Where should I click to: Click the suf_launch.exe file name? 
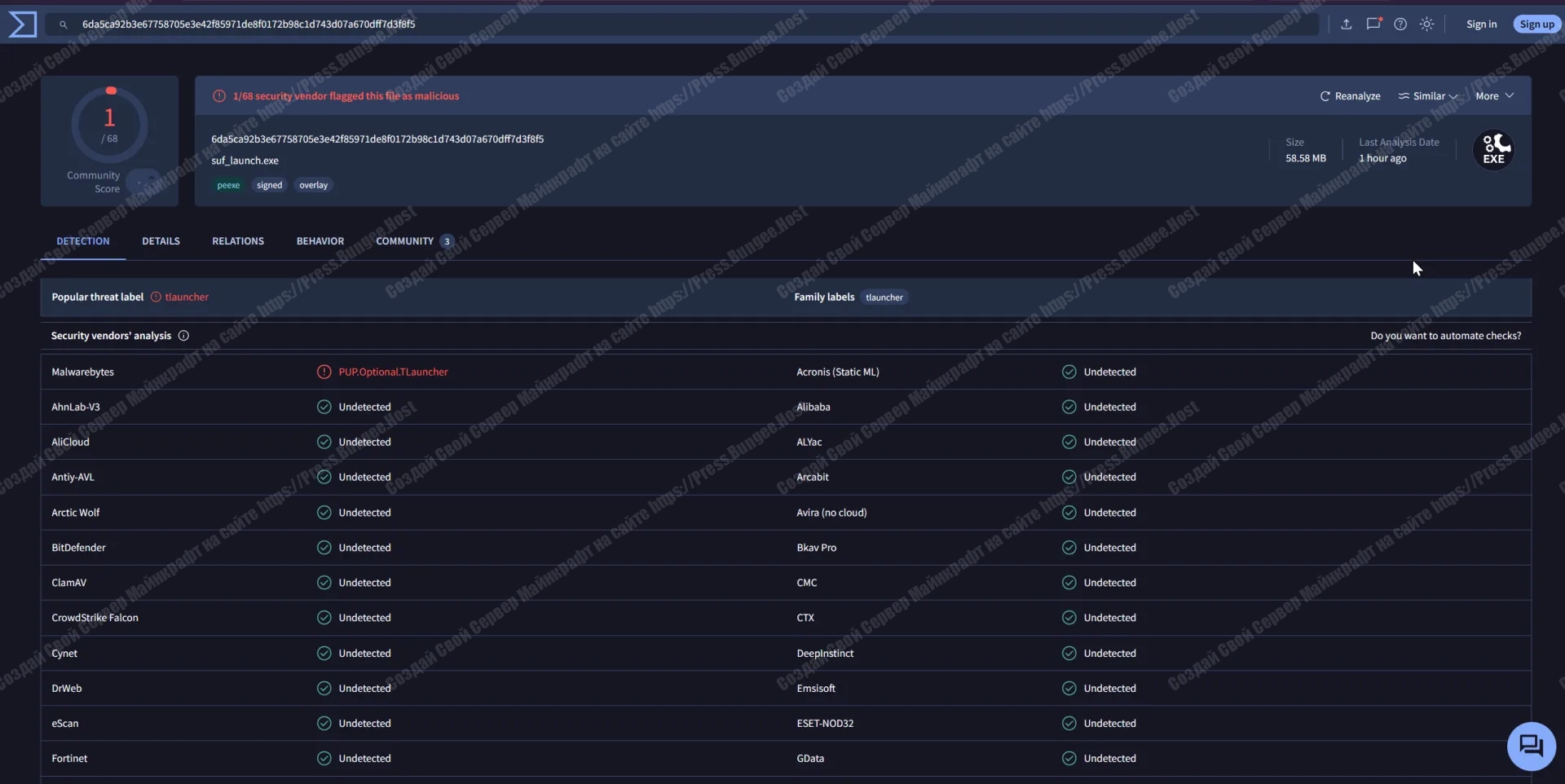(245, 161)
